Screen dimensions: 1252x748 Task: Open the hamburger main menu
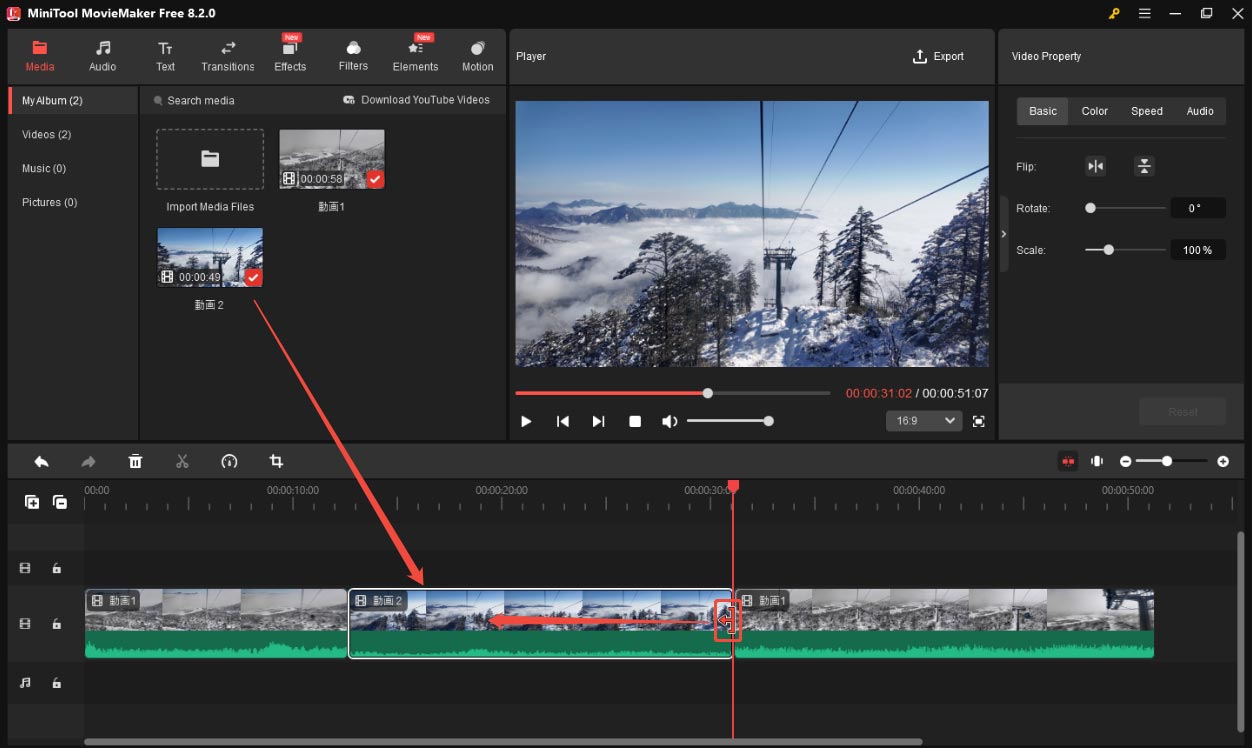click(1144, 13)
